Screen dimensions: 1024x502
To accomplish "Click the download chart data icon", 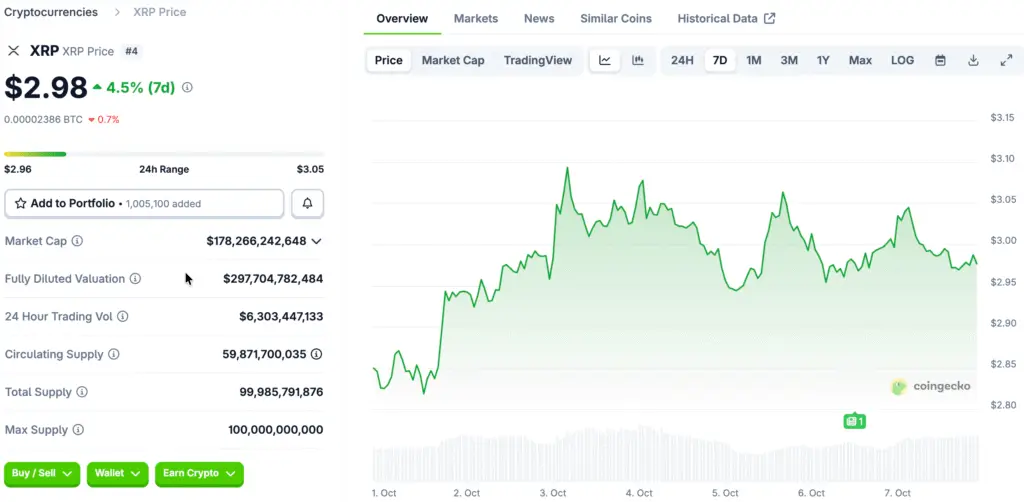I will pos(973,60).
